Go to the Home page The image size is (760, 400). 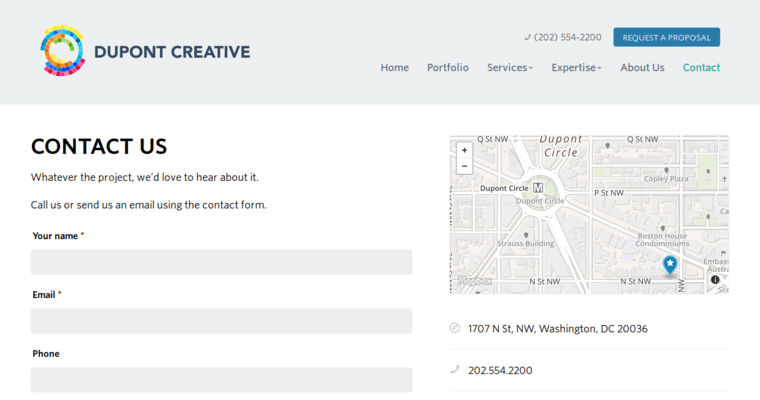pos(394,68)
